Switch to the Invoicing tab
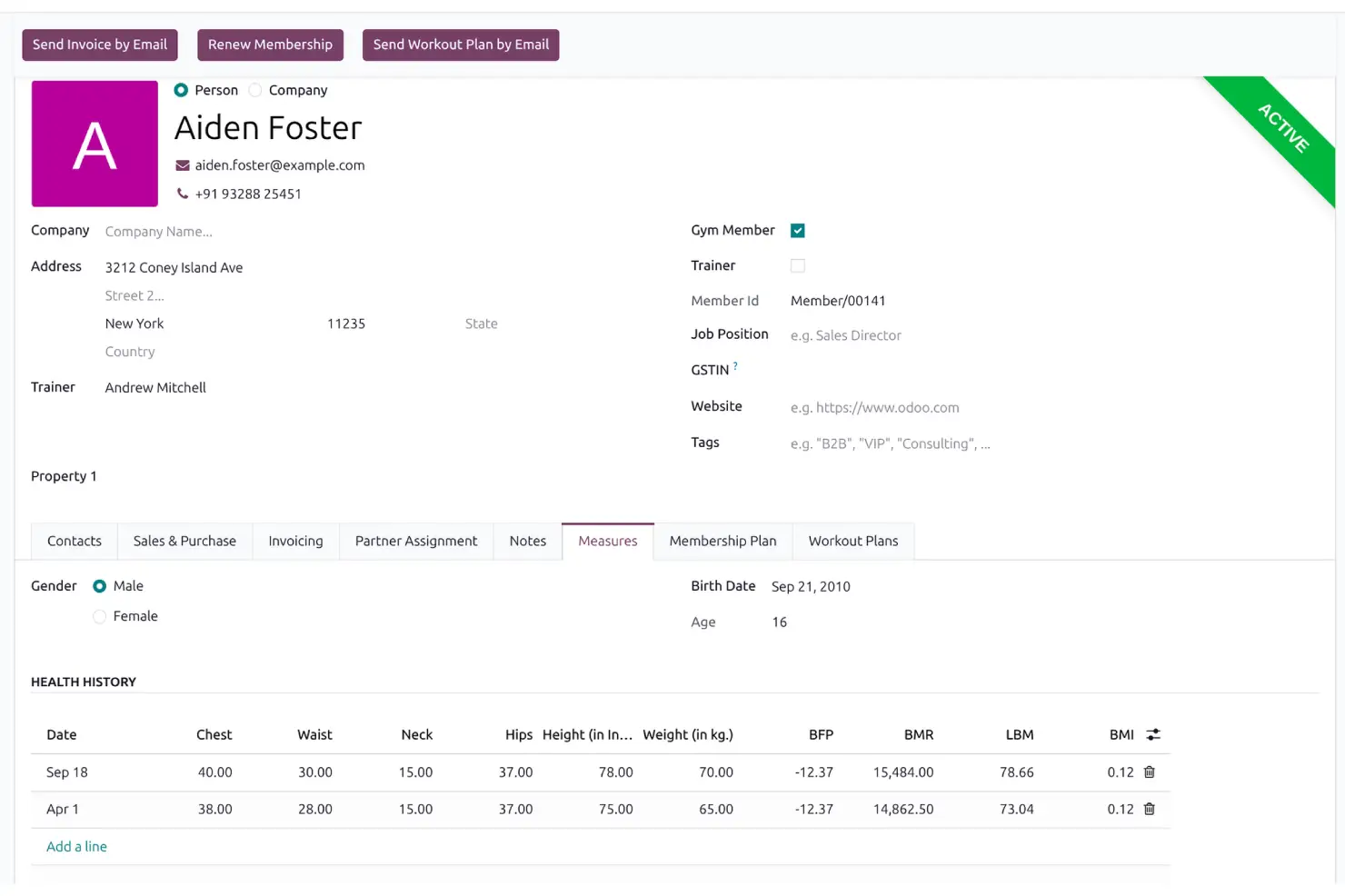 (x=295, y=541)
